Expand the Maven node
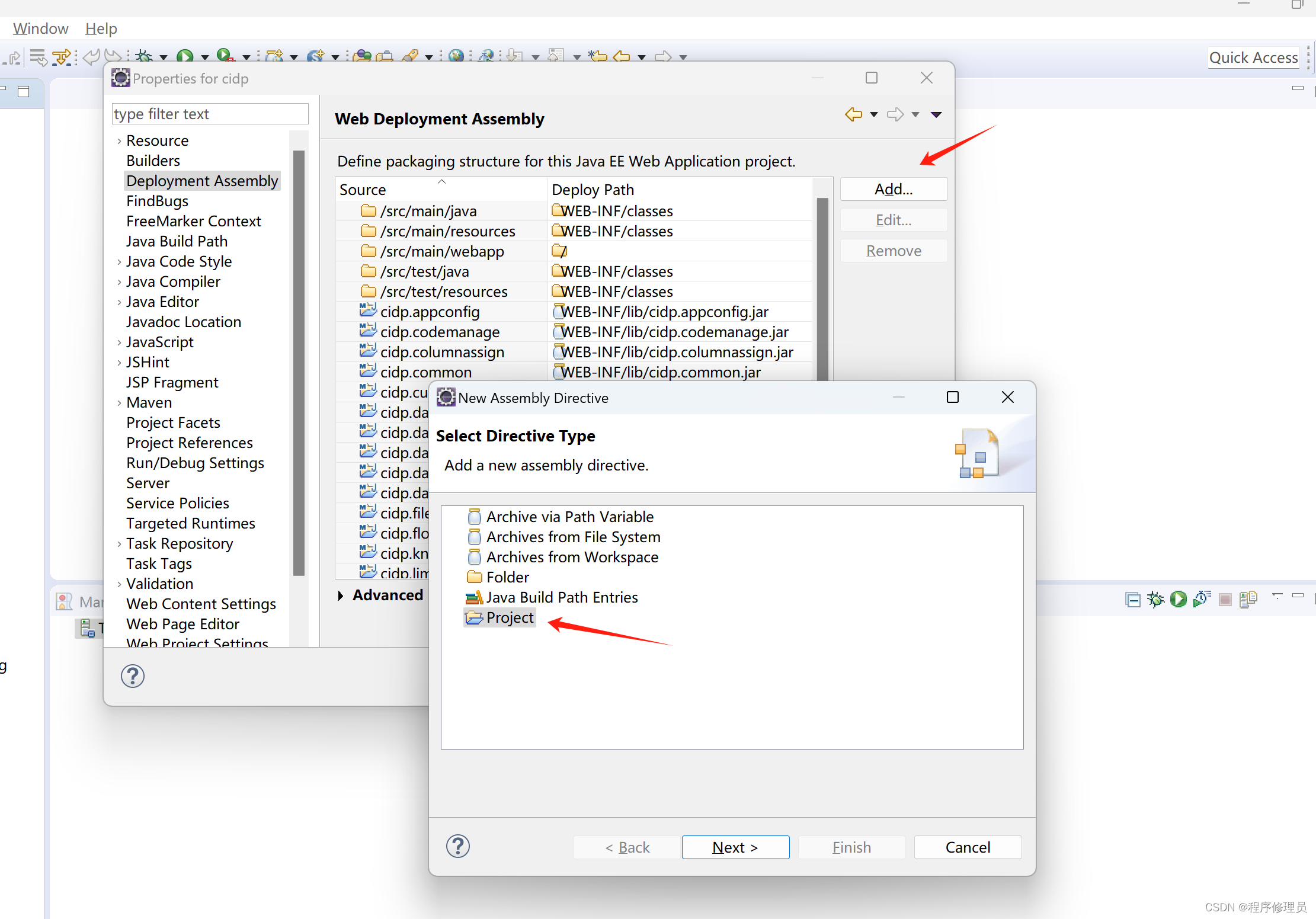This screenshot has height=919, width=1316. tap(119, 403)
